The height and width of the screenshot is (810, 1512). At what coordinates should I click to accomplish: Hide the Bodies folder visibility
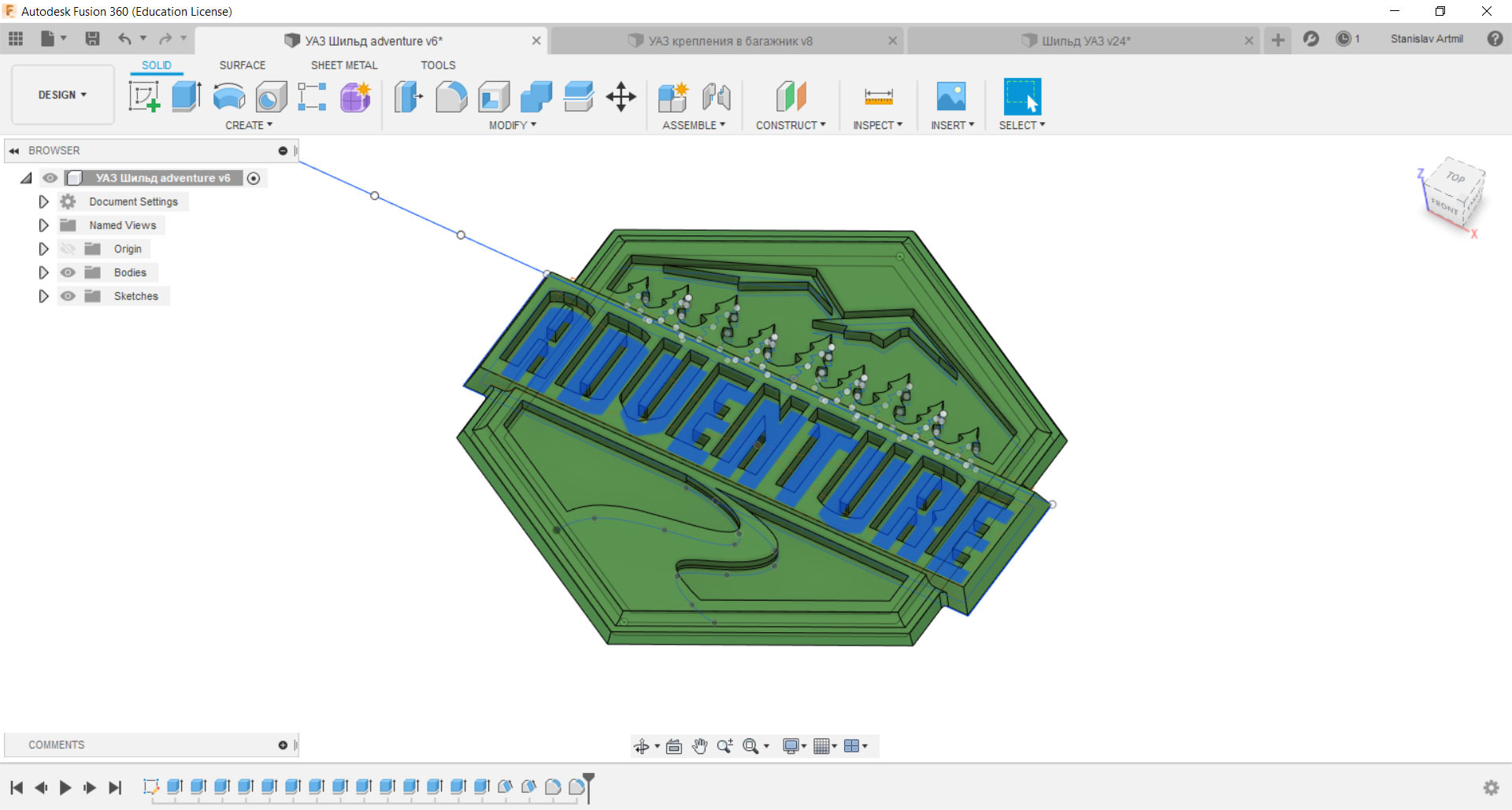[69, 272]
